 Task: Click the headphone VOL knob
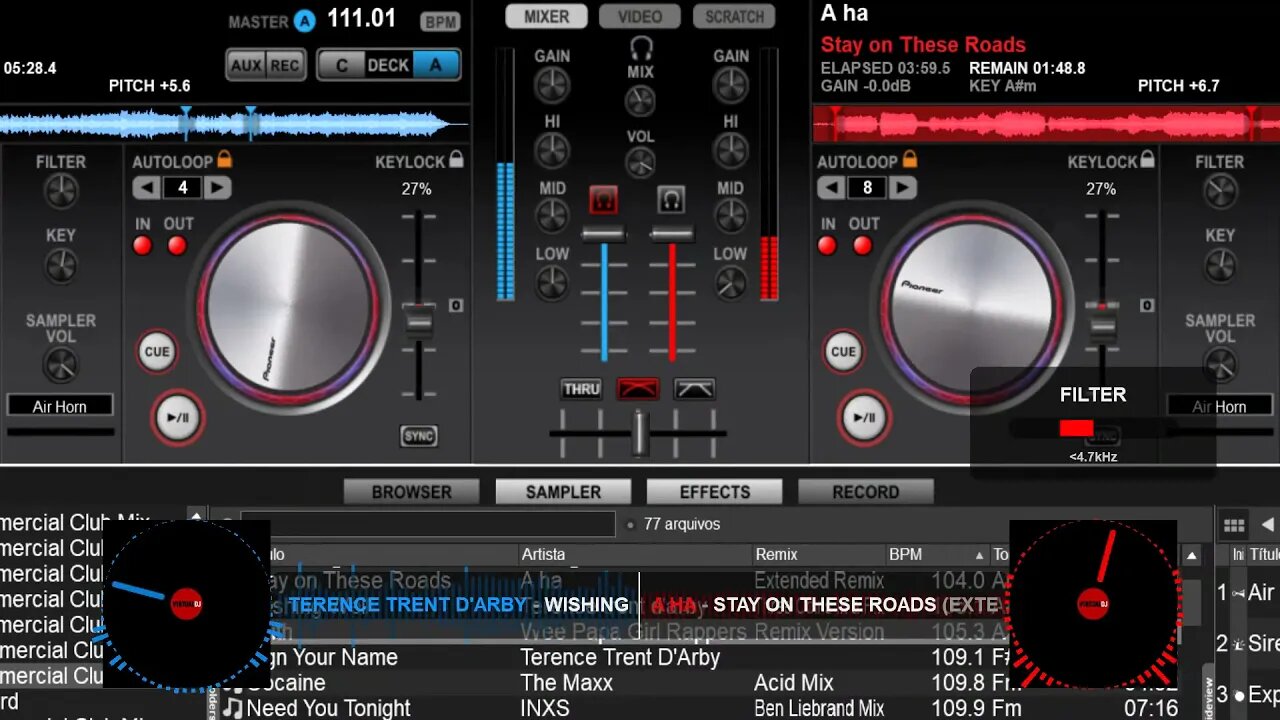coord(640,164)
